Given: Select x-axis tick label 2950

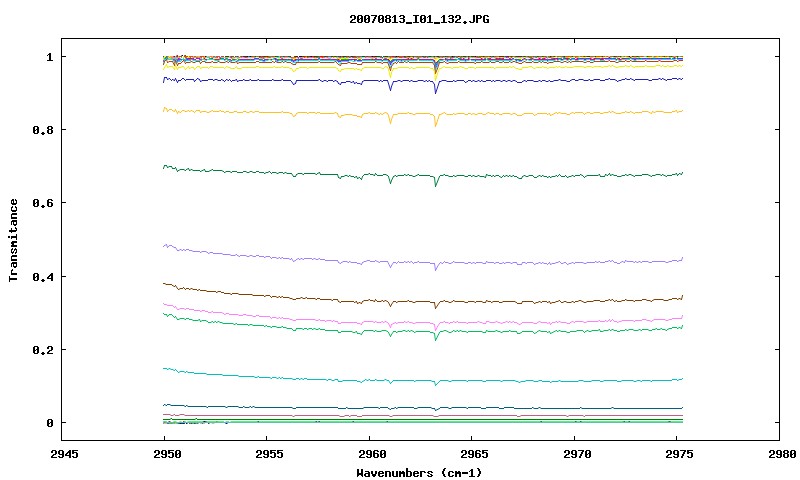Looking at the screenshot, I should pyautogui.click(x=167, y=454).
